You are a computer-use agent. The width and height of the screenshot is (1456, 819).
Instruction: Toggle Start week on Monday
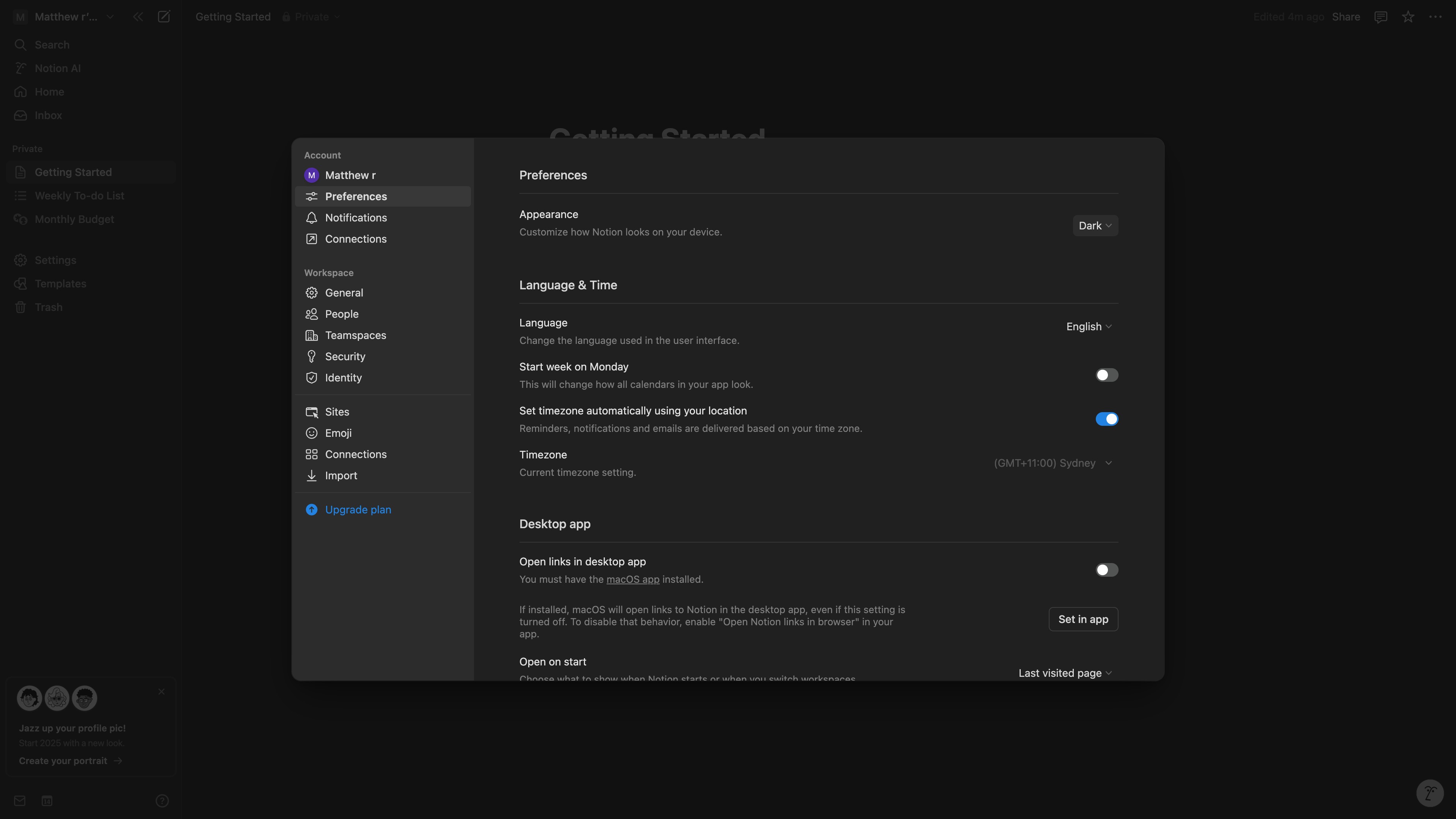click(x=1107, y=375)
